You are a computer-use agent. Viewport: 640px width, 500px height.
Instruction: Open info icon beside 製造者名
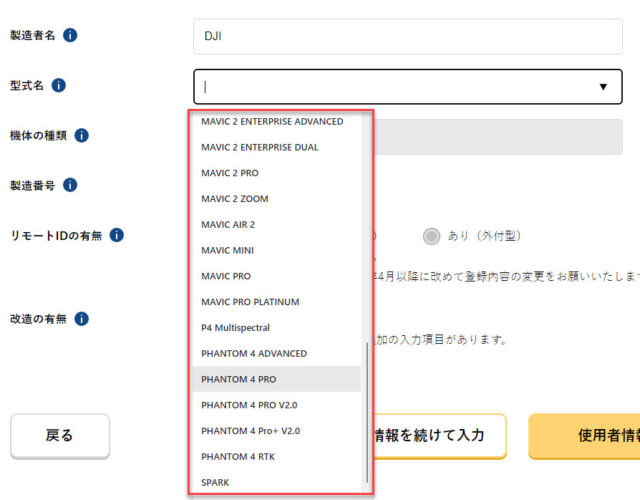(x=70, y=35)
